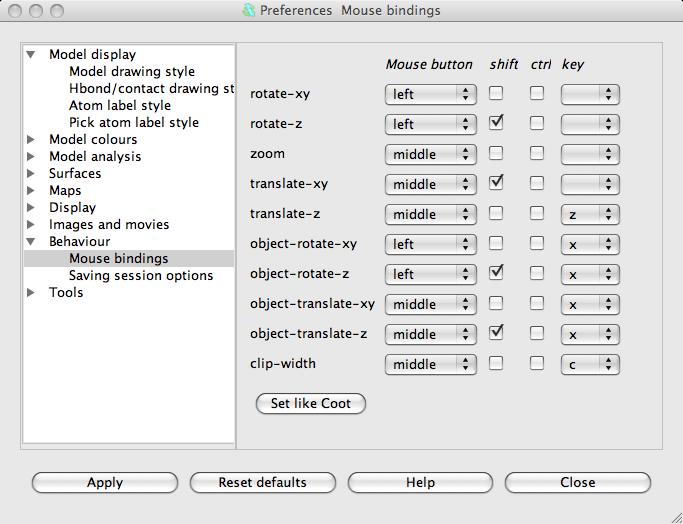Select Mouse bindings in the sidebar
The height and width of the screenshot is (524, 683).
pos(118,259)
